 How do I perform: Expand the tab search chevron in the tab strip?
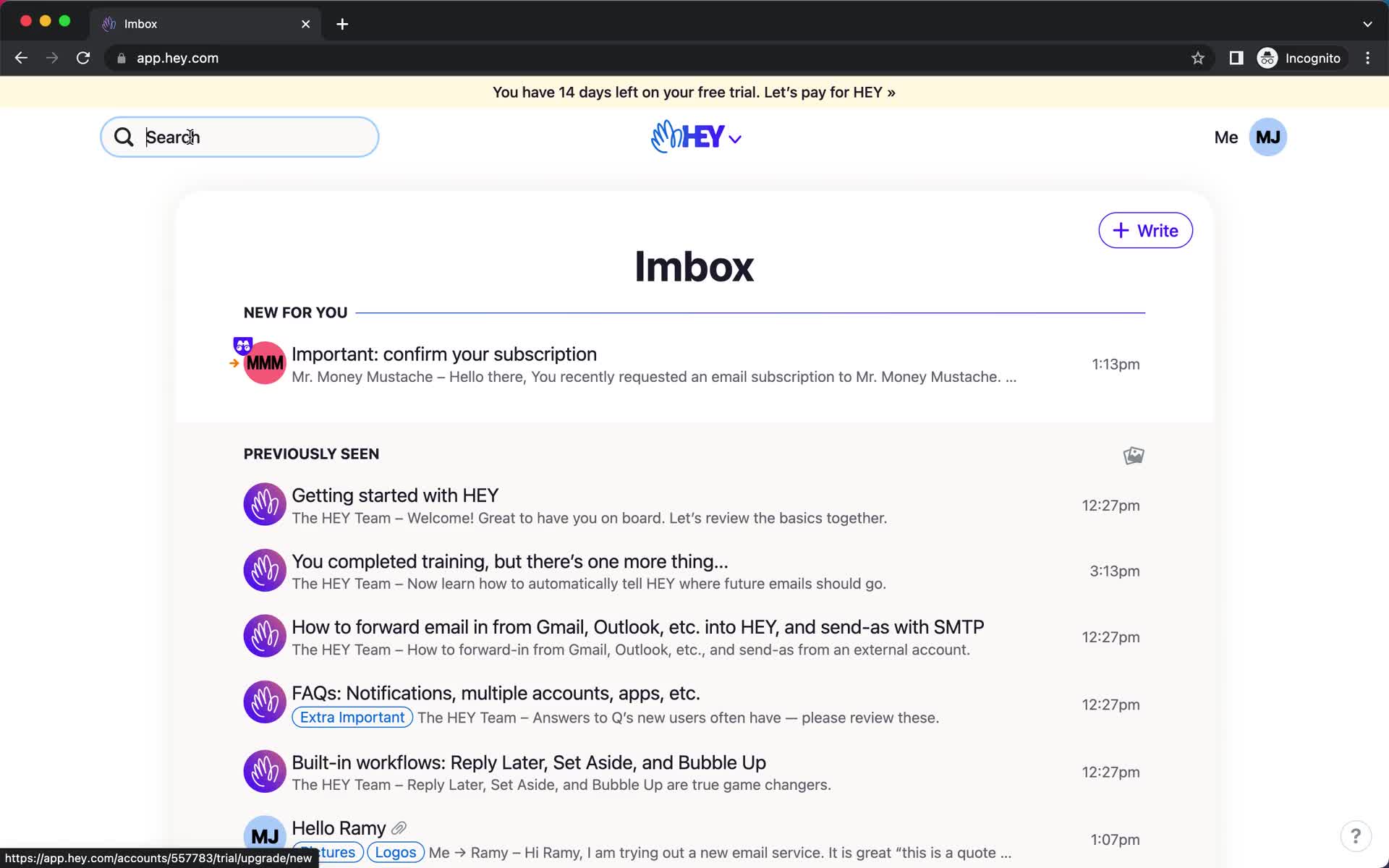[1367, 24]
